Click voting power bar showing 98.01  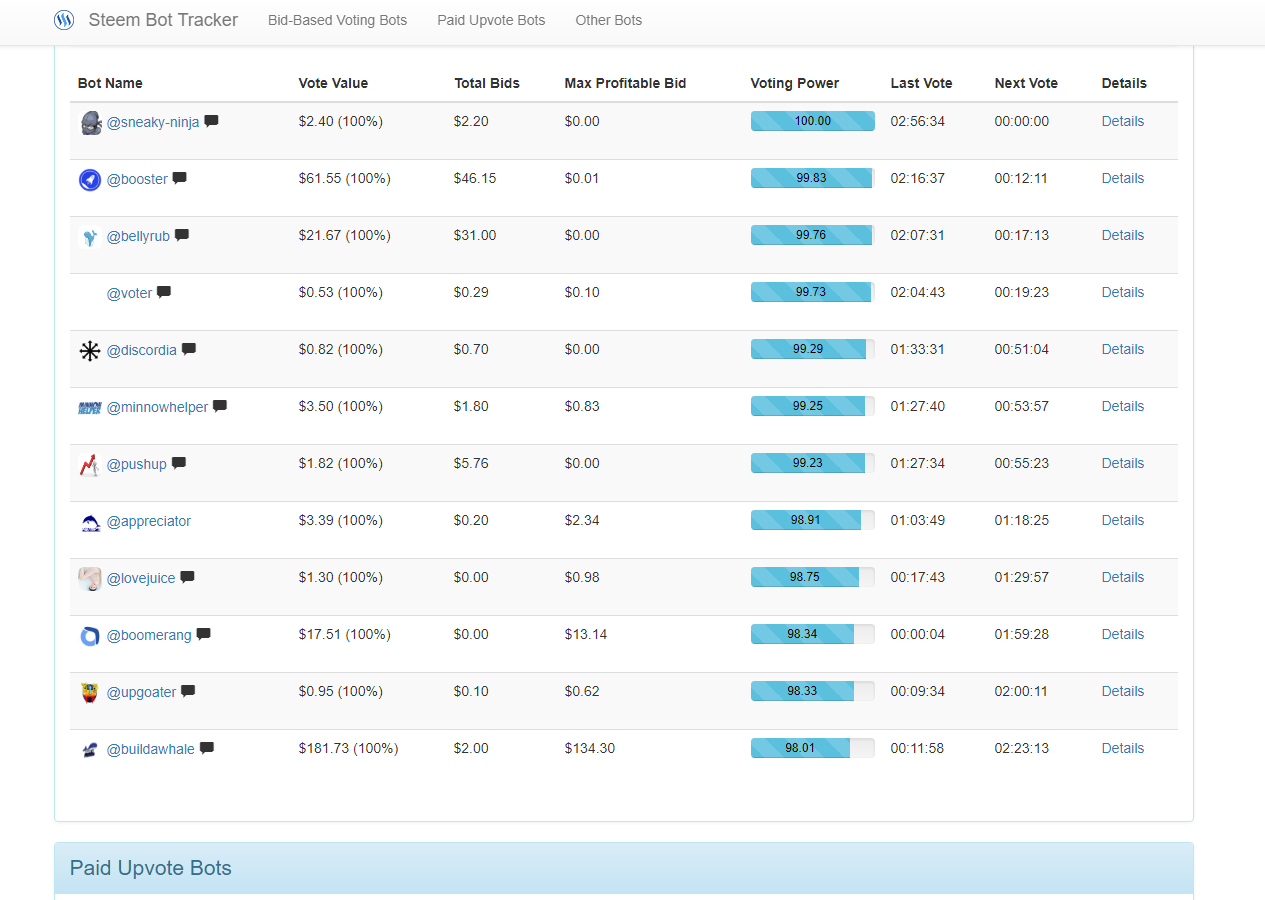(x=812, y=748)
